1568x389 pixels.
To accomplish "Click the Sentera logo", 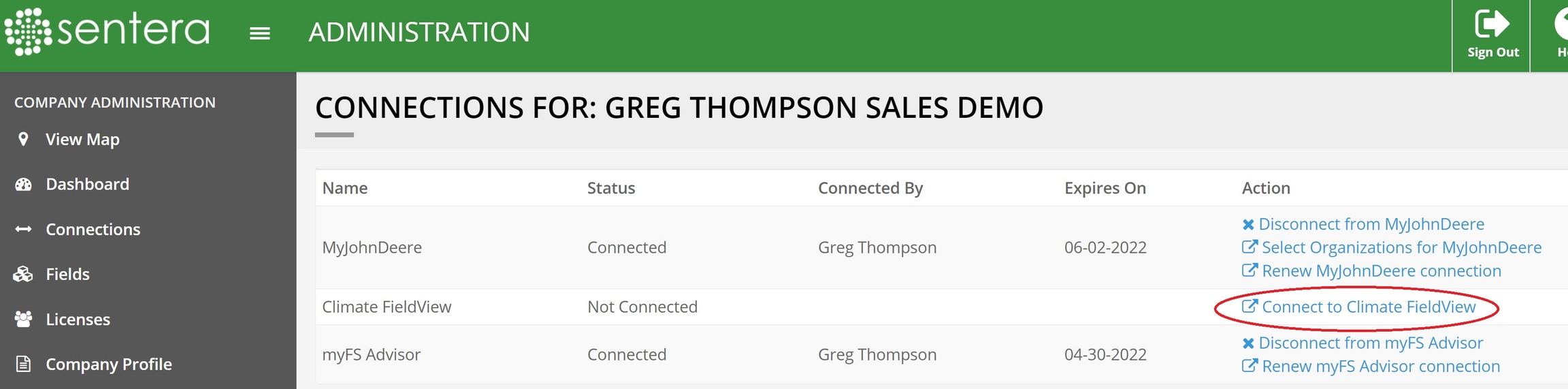I will pos(107,31).
